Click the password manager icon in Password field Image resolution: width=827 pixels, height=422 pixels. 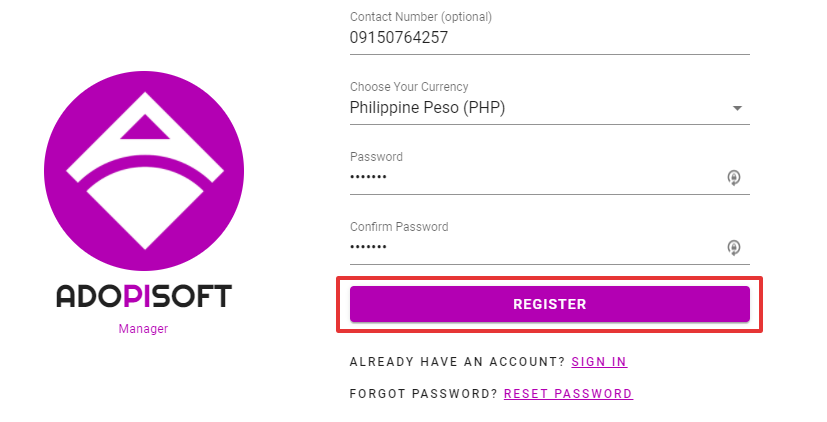click(x=734, y=177)
